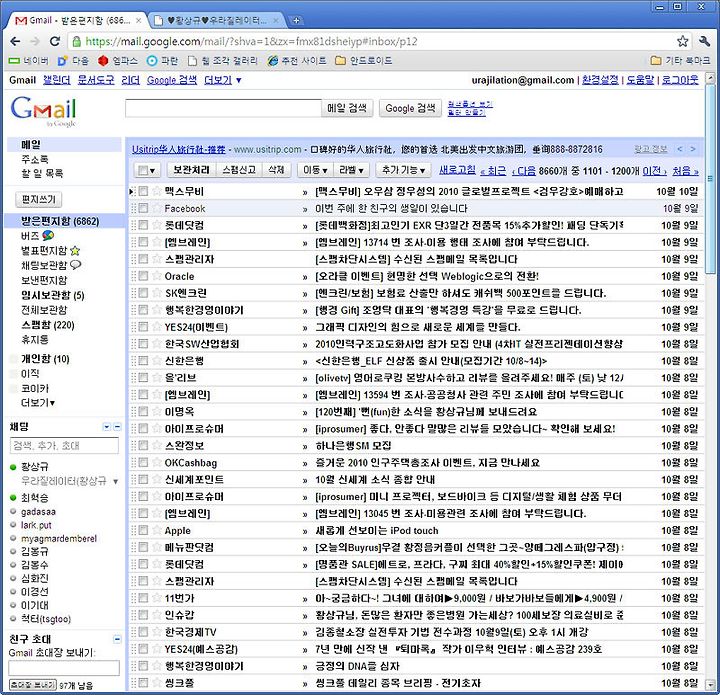Open a new browser tab
This screenshot has height=695, width=720.
297,20
